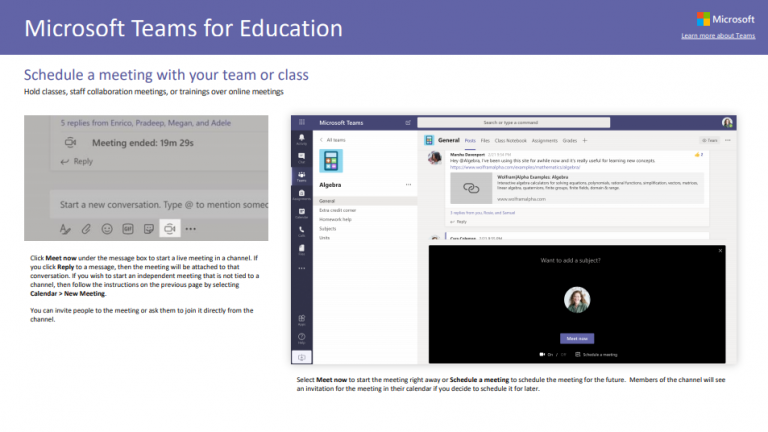This screenshot has height=432, width=768.
Task: Click the Search or type a command box
Action: 513,122
